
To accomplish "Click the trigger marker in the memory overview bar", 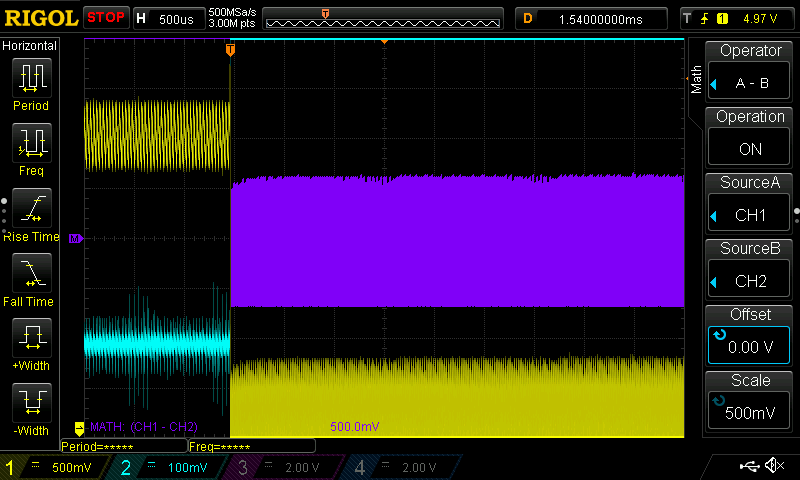I will point(325,14).
